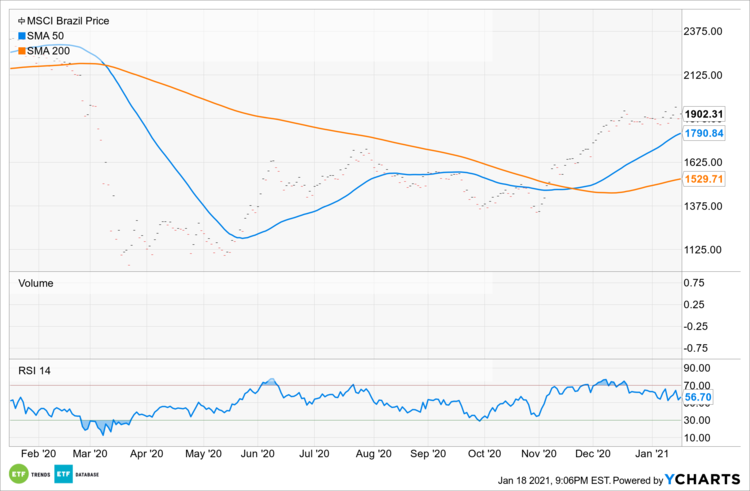Select the SMA 50 legend label
The image size is (750, 491).
point(46,35)
